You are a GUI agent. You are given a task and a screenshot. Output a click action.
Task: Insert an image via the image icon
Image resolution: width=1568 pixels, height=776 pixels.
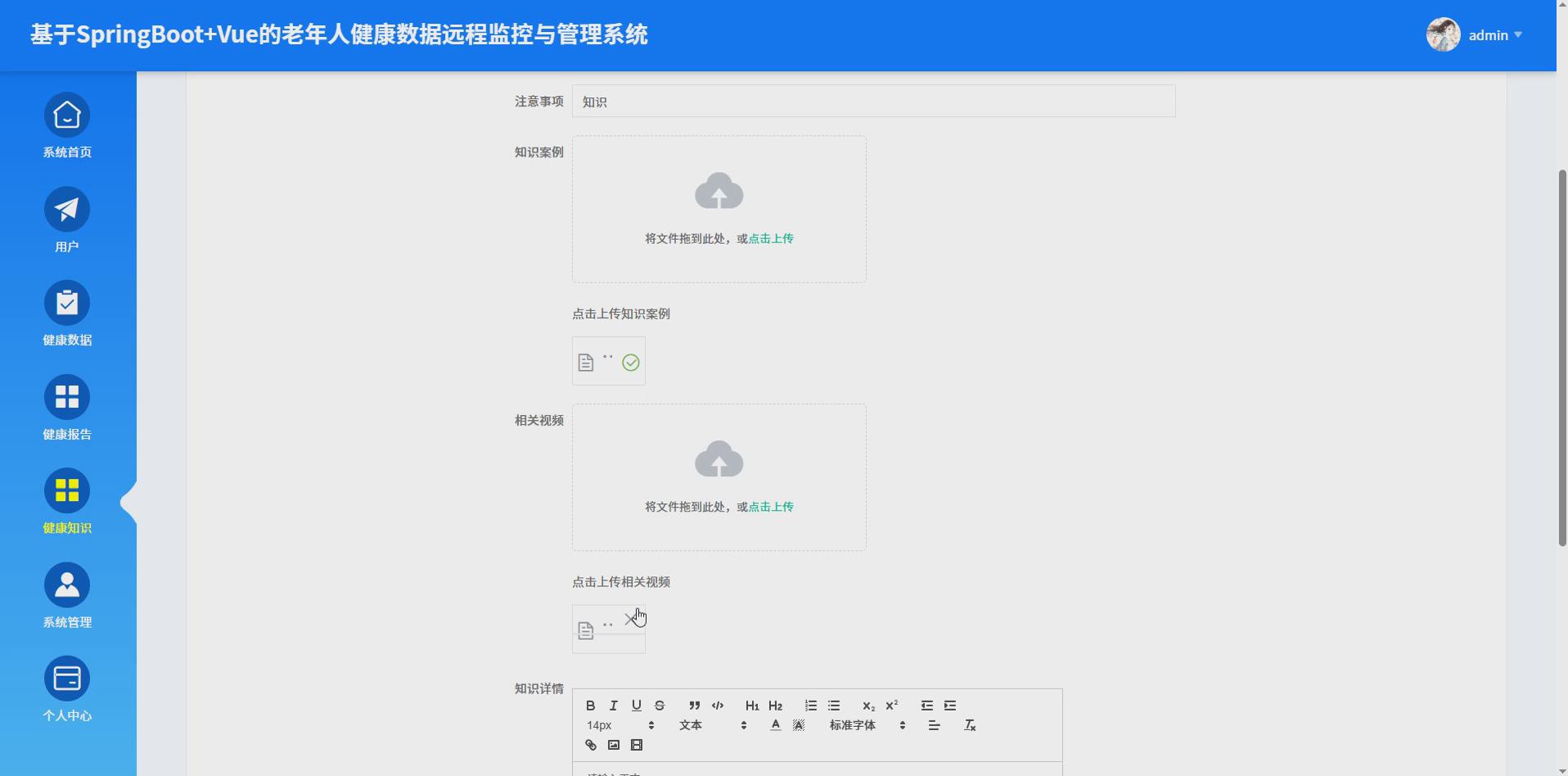(x=614, y=745)
